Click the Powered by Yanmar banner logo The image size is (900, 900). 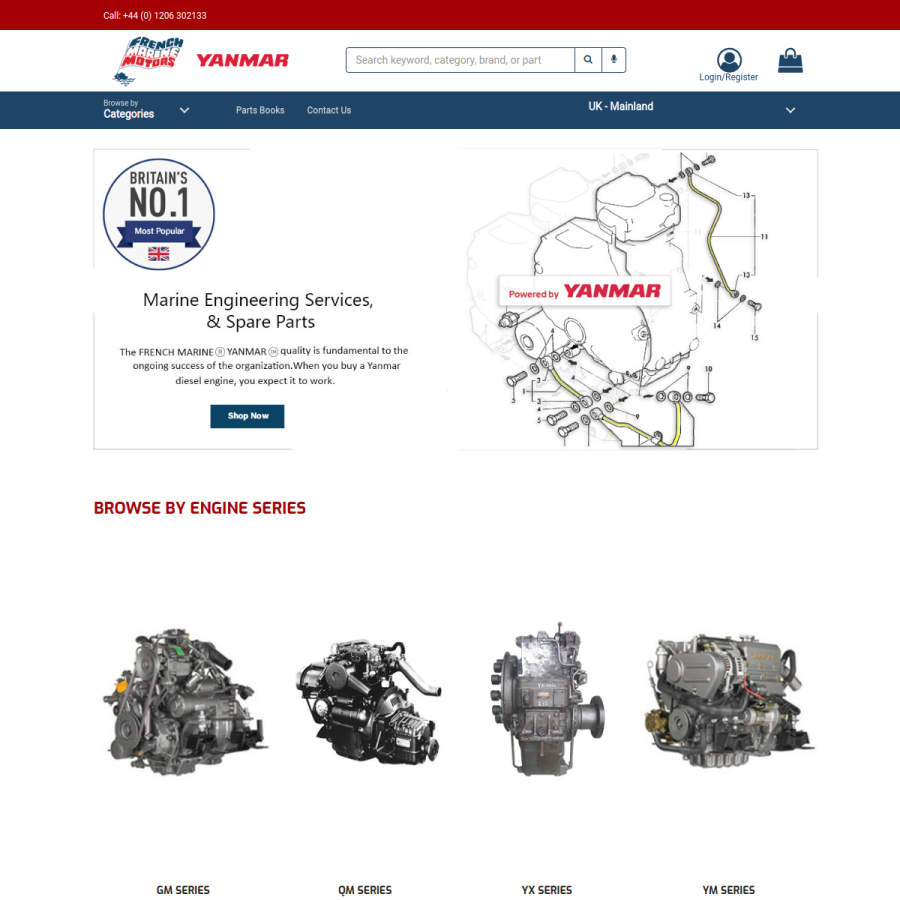click(584, 292)
